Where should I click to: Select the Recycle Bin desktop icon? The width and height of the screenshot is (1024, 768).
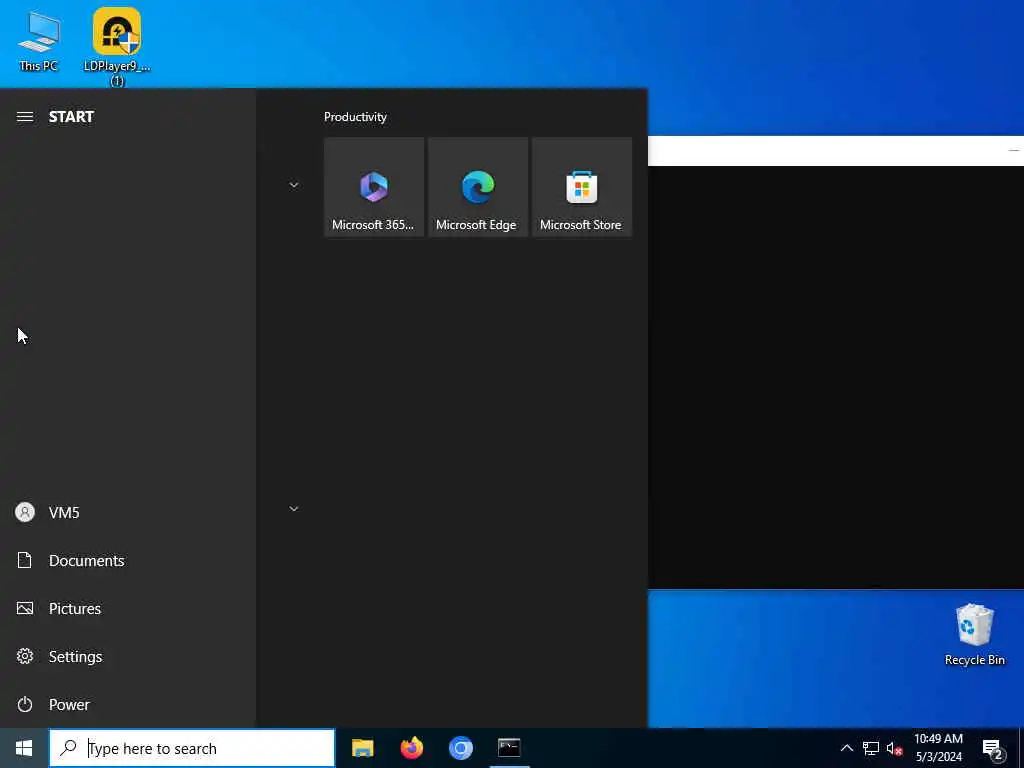pyautogui.click(x=974, y=635)
